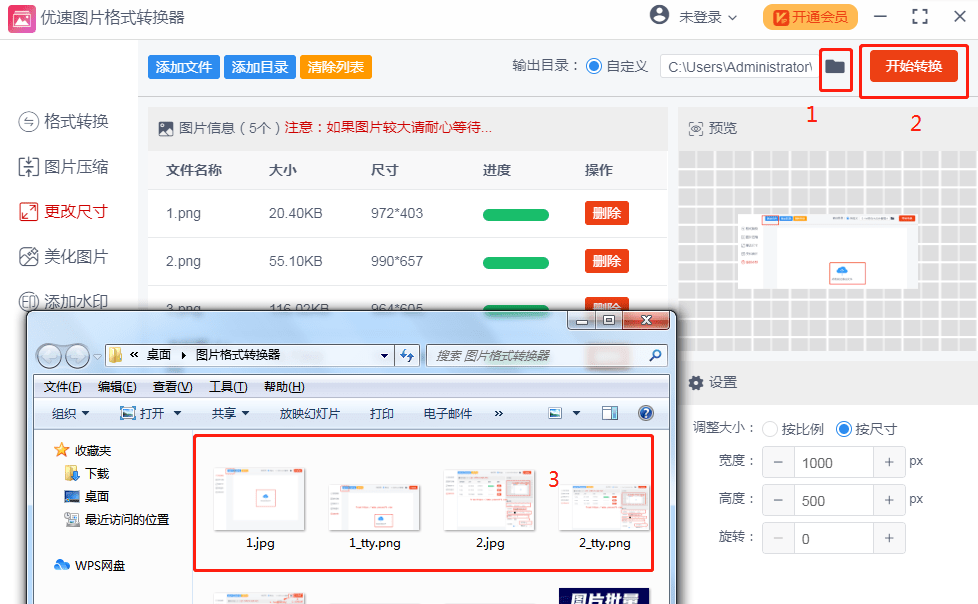Select the 格式转换 sidebar icon
This screenshot has width=978, height=604.
pyautogui.click(x=29, y=122)
